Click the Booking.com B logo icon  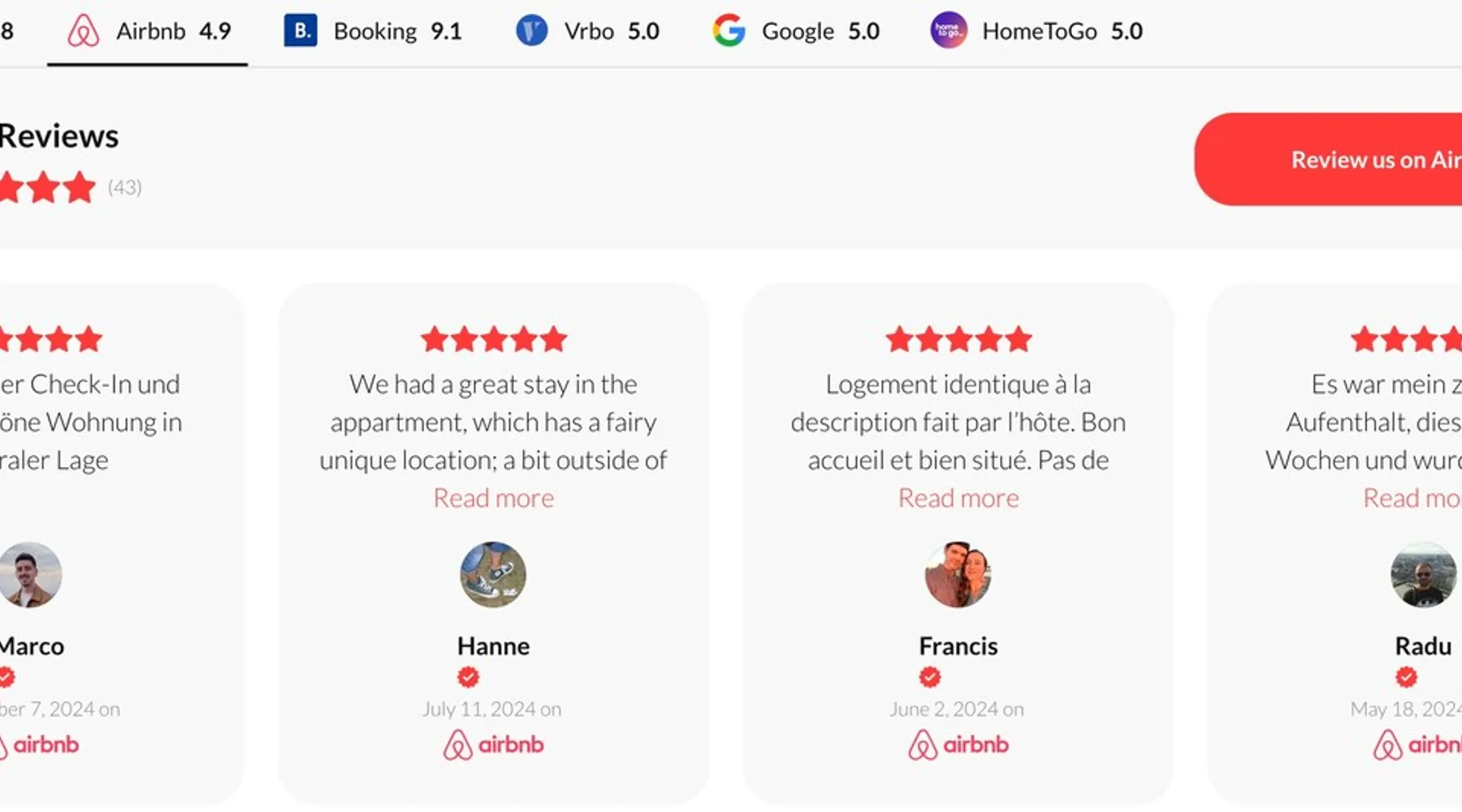click(301, 32)
